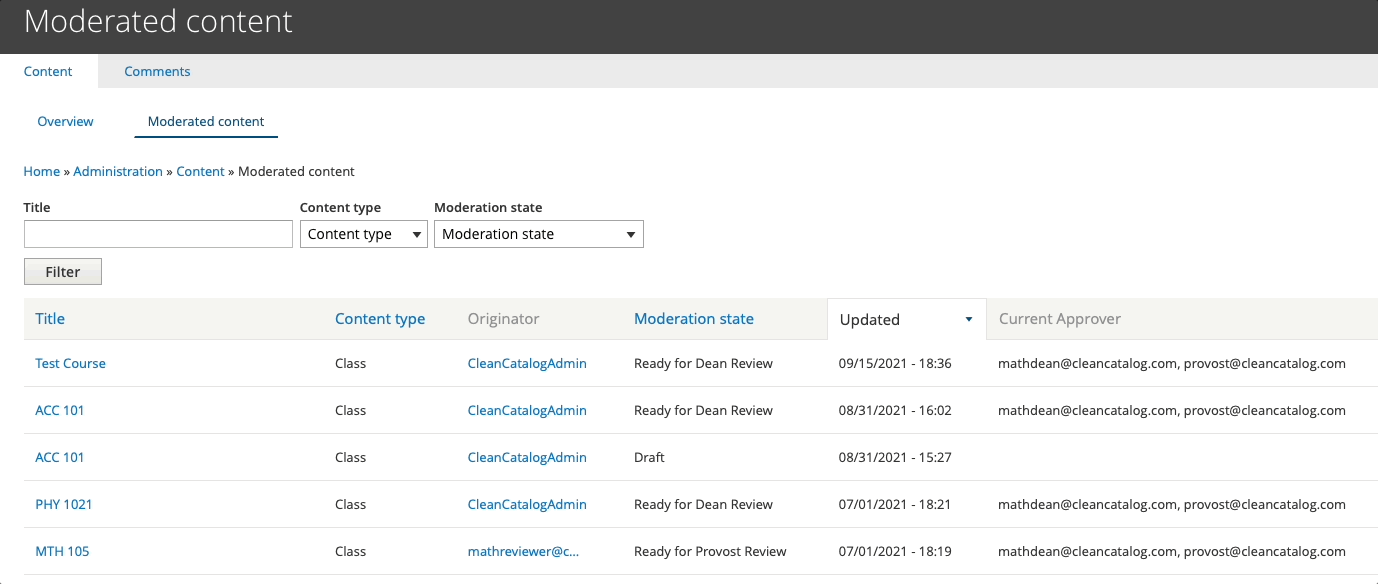This screenshot has width=1378, height=584.
Task: Open the Content type dropdown filter
Action: pos(363,234)
